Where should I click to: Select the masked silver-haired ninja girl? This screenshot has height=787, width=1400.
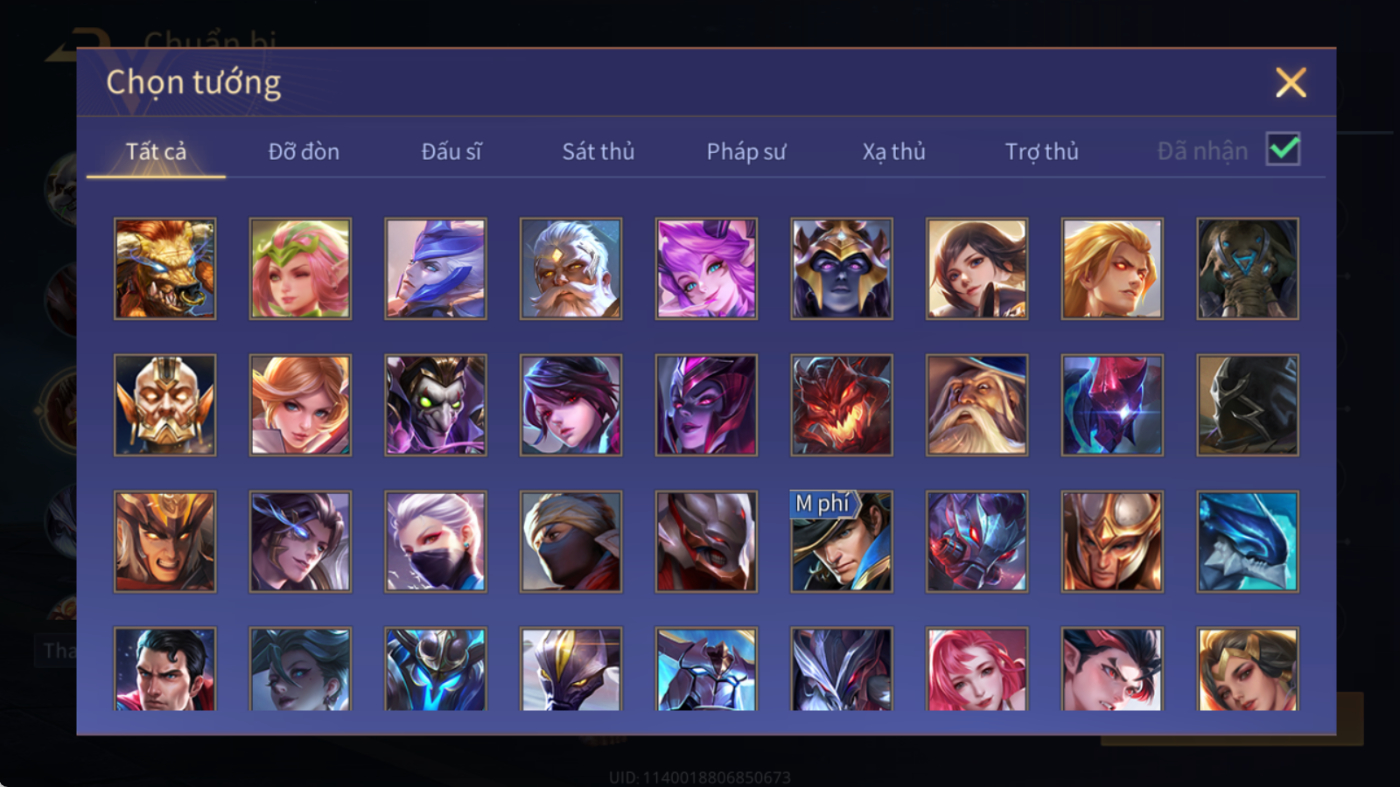436,541
